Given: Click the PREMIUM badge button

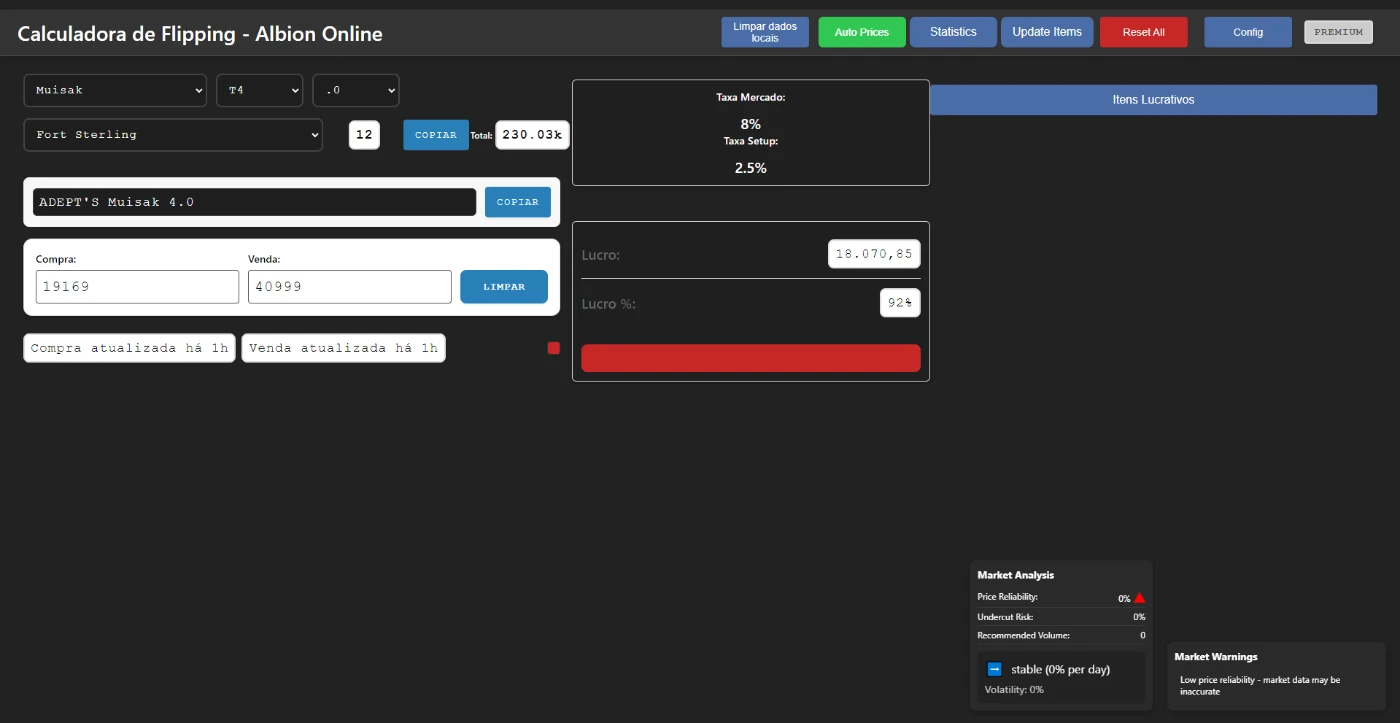Looking at the screenshot, I should [x=1338, y=32].
